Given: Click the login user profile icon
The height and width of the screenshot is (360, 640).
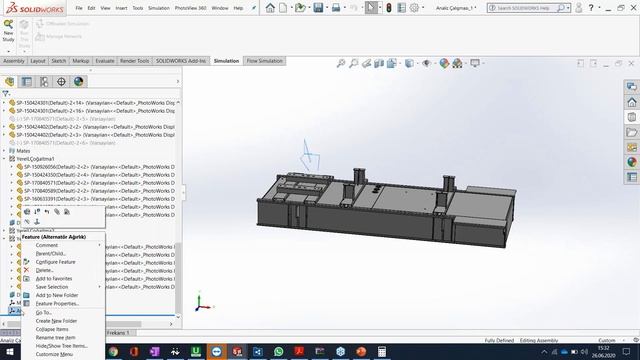Looking at the screenshot, I should 578,8.
